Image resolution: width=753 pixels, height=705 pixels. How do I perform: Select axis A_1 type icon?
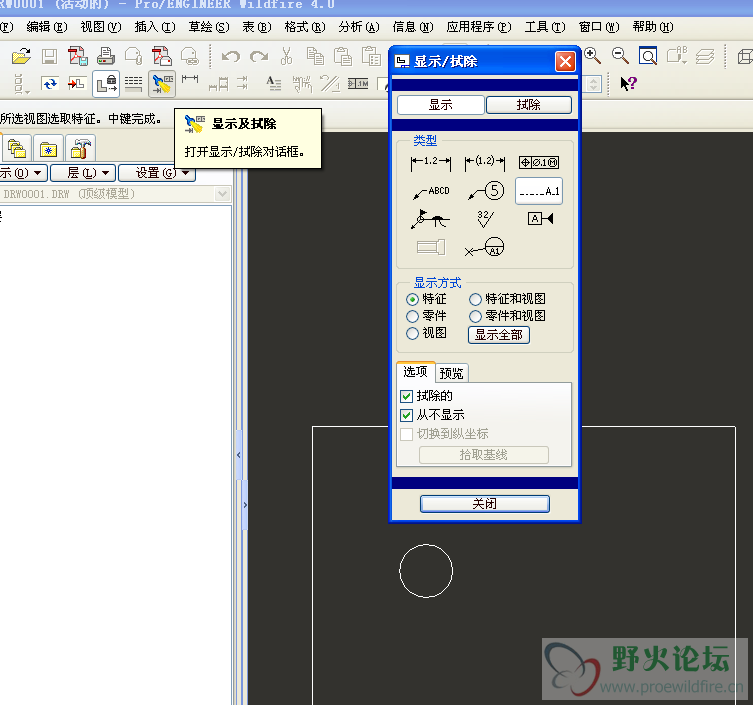point(539,192)
